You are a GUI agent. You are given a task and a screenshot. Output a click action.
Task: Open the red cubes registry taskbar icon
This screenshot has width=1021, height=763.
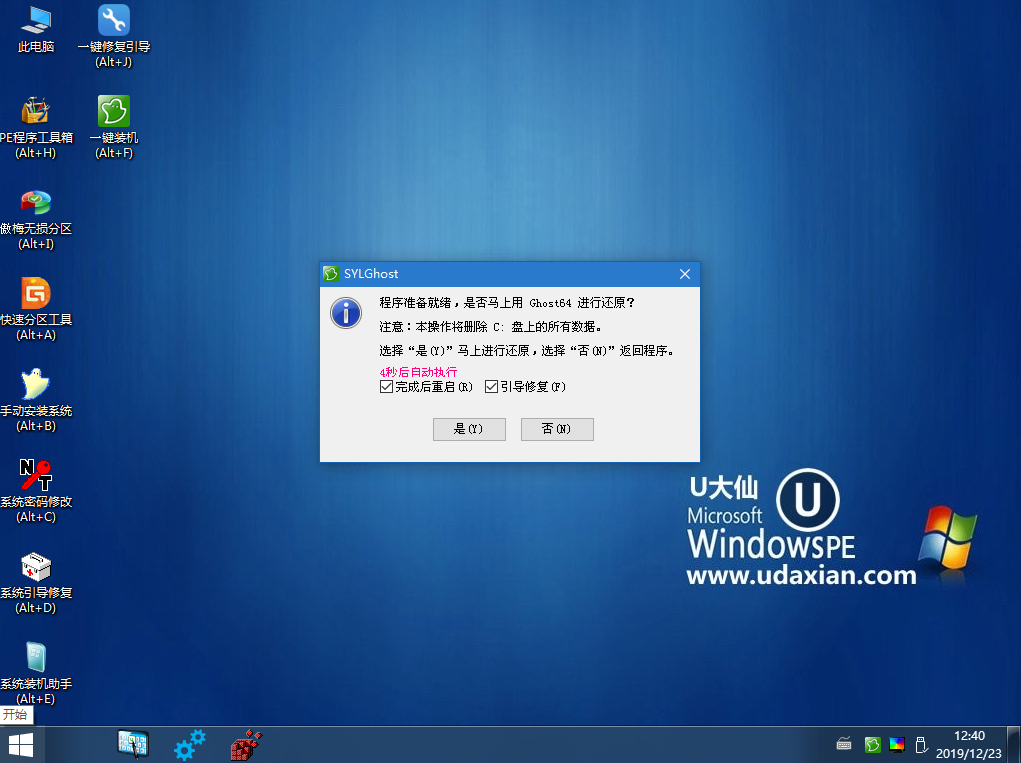pos(246,744)
